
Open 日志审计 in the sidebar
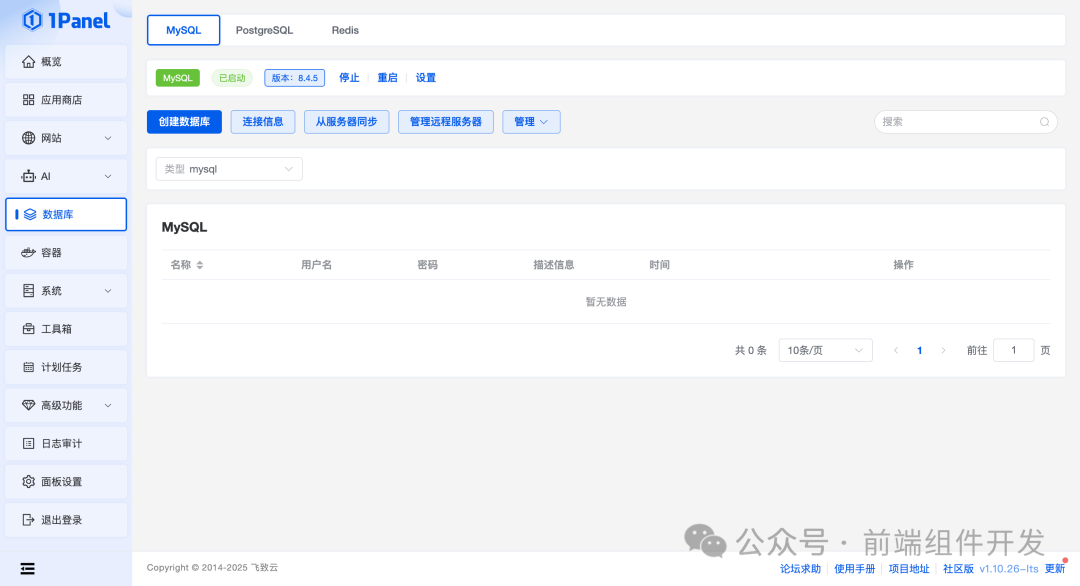(66, 443)
